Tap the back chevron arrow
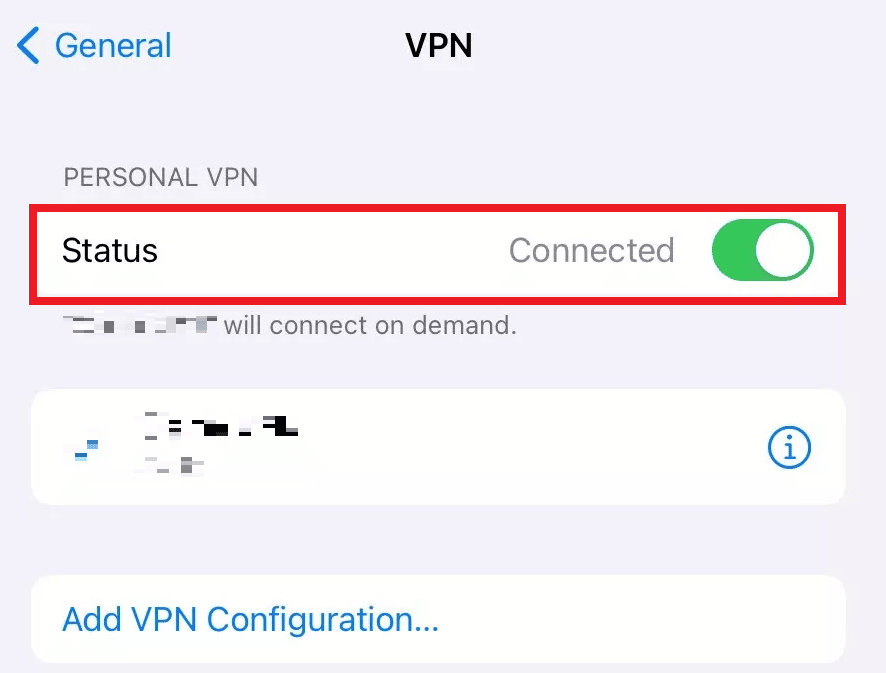This screenshot has width=886, height=673. (x=28, y=46)
